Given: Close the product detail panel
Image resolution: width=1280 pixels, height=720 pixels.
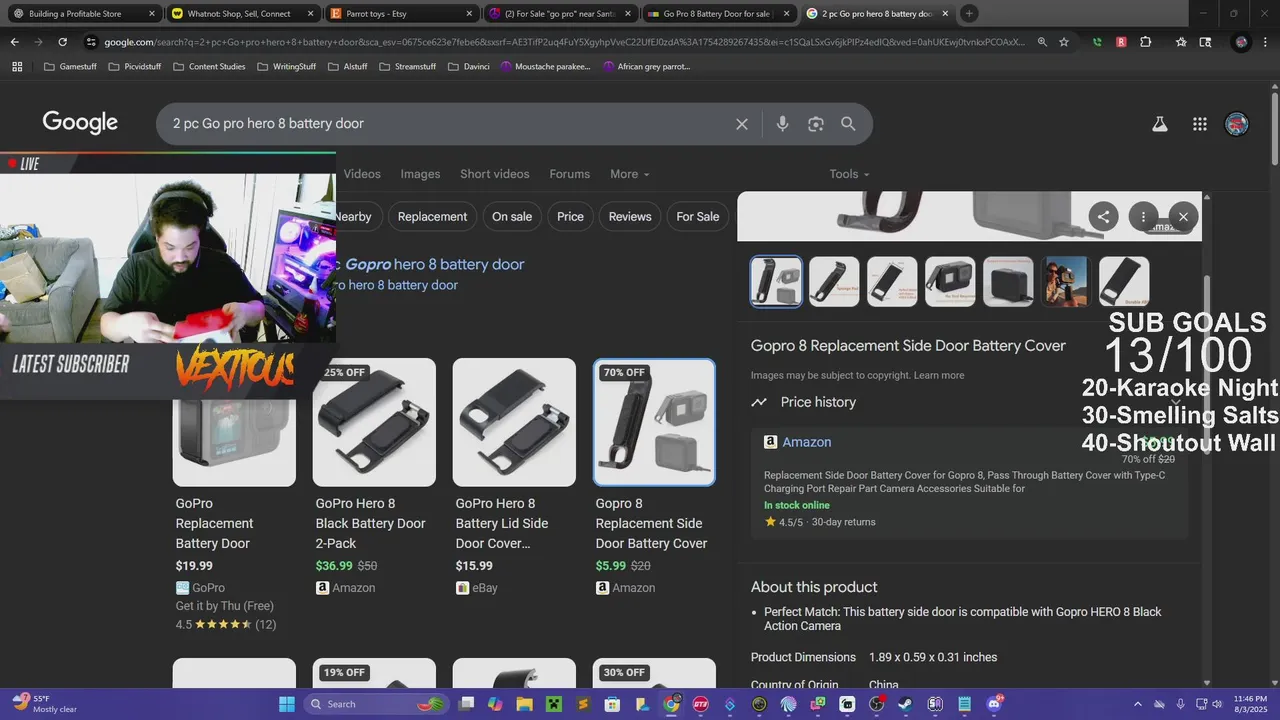Looking at the screenshot, I should pyautogui.click(x=1183, y=216).
